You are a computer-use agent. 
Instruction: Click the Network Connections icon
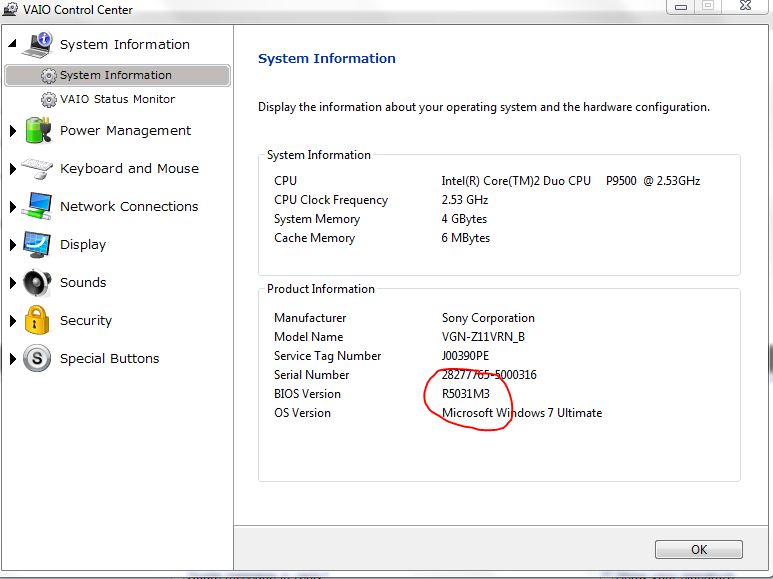(x=37, y=206)
